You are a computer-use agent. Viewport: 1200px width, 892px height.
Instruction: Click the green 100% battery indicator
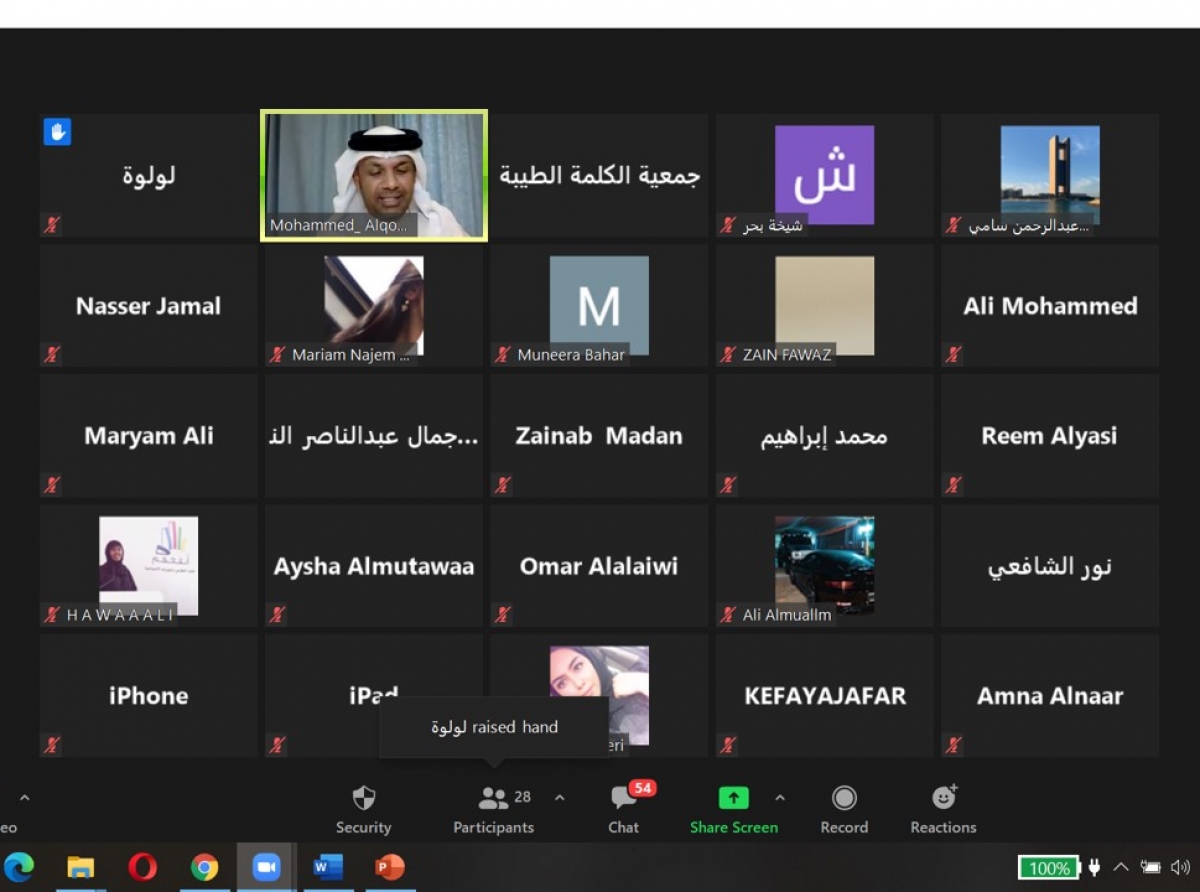[x=1048, y=868]
